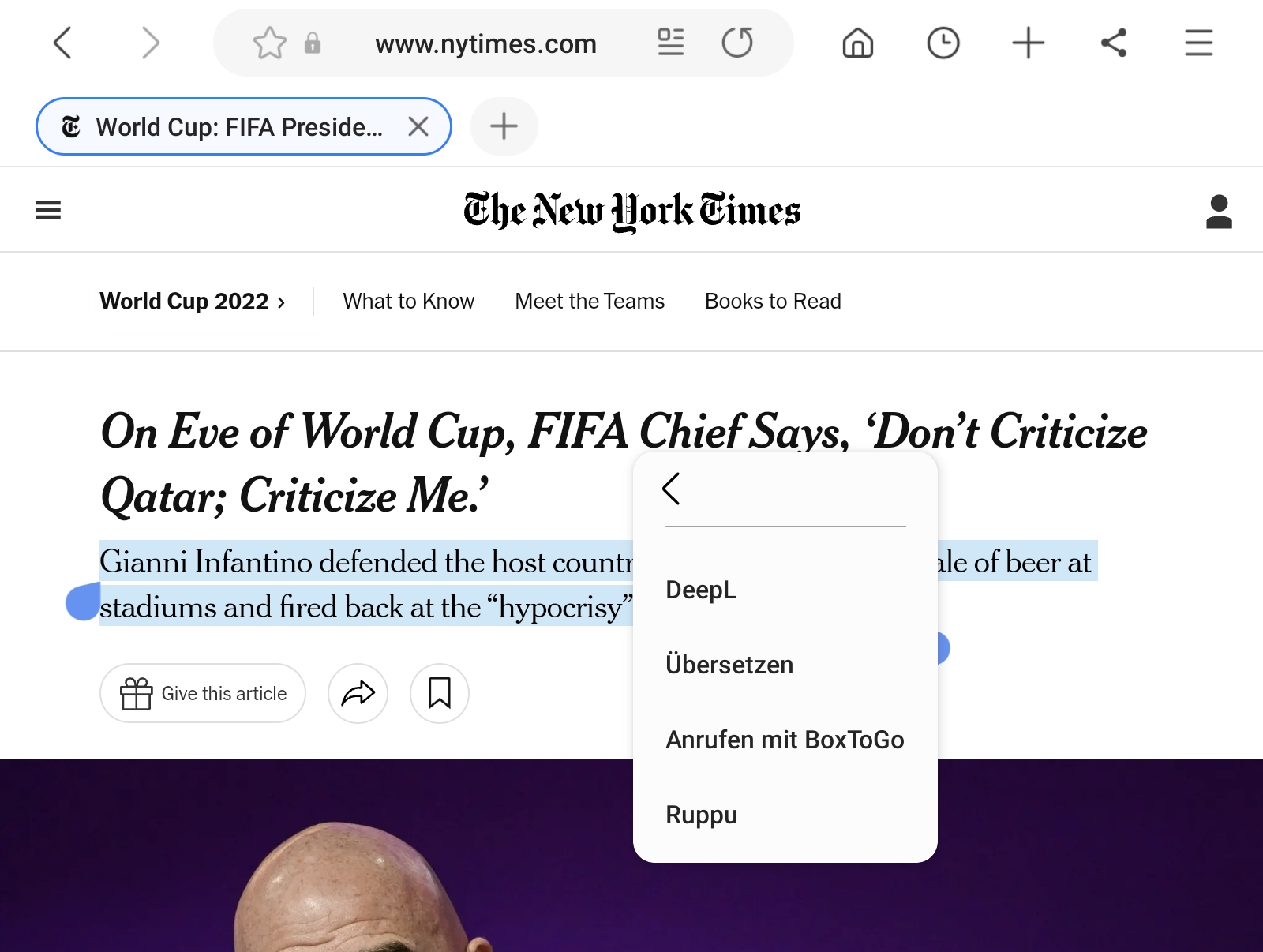The image size is (1263, 952).
Task: Open What to Know link
Action: (409, 302)
